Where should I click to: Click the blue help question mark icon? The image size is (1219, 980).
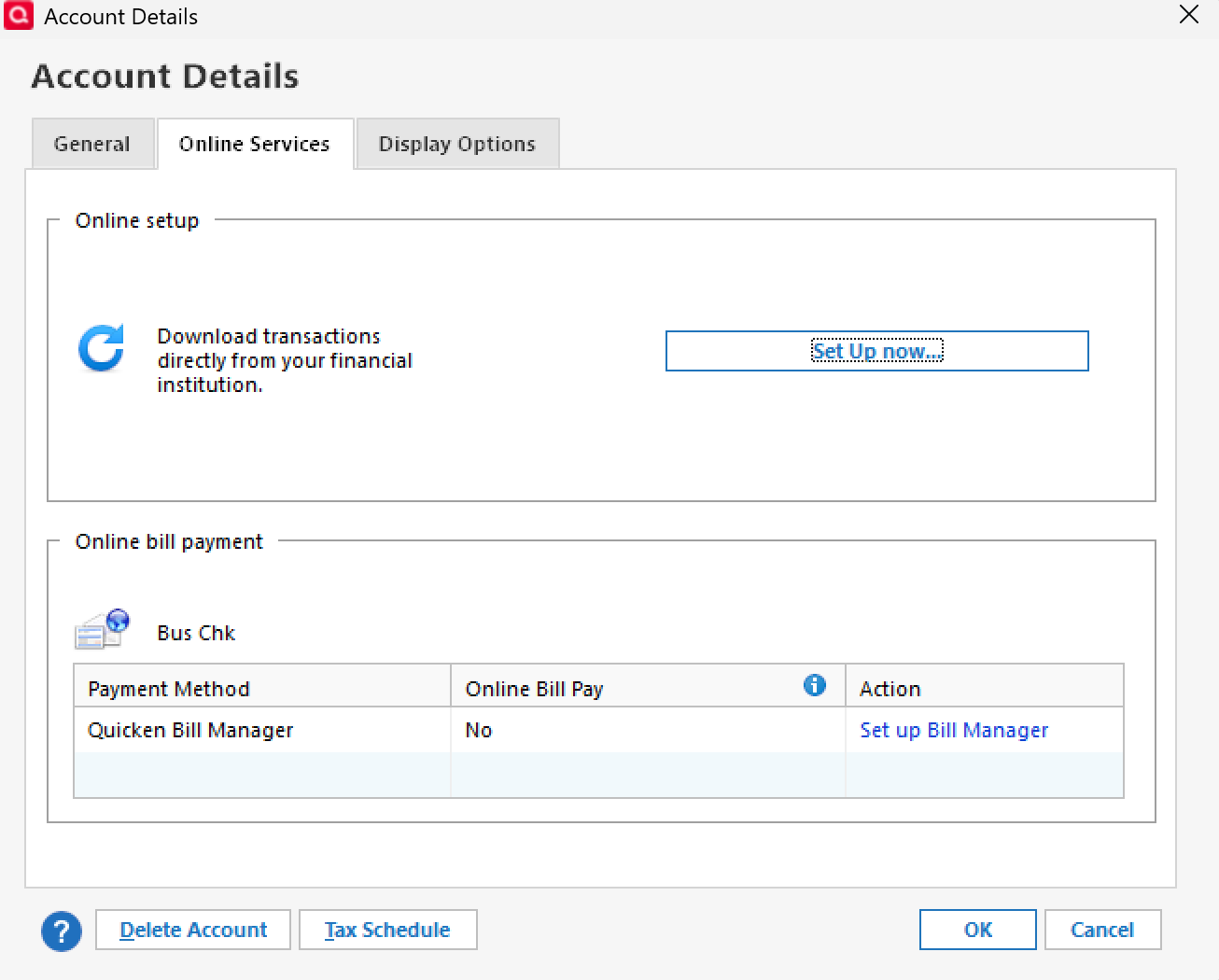click(x=62, y=931)
